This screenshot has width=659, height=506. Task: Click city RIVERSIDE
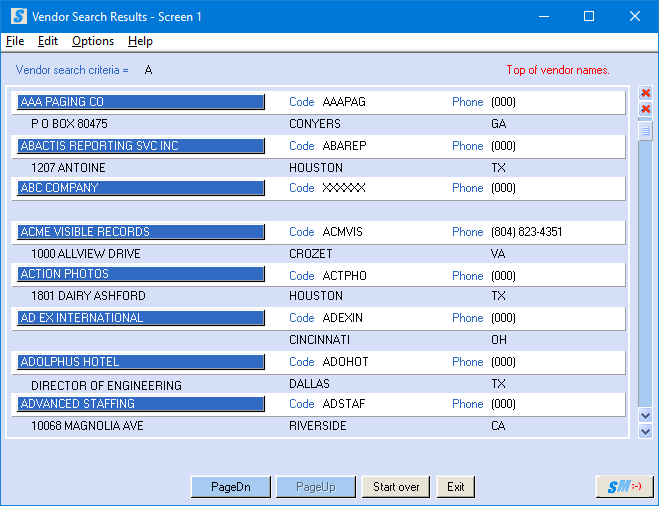click(x=318, y=426)
